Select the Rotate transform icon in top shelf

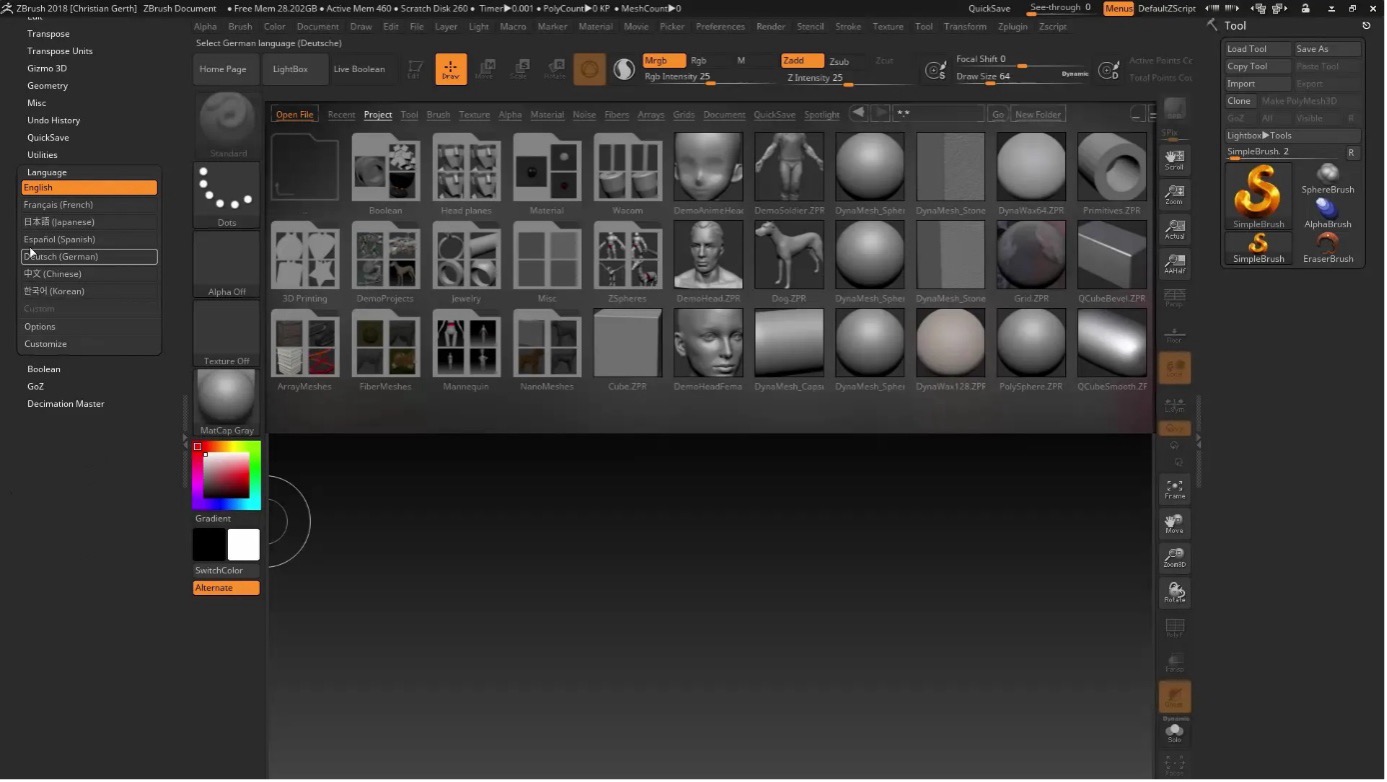click(x=554, y=69)
